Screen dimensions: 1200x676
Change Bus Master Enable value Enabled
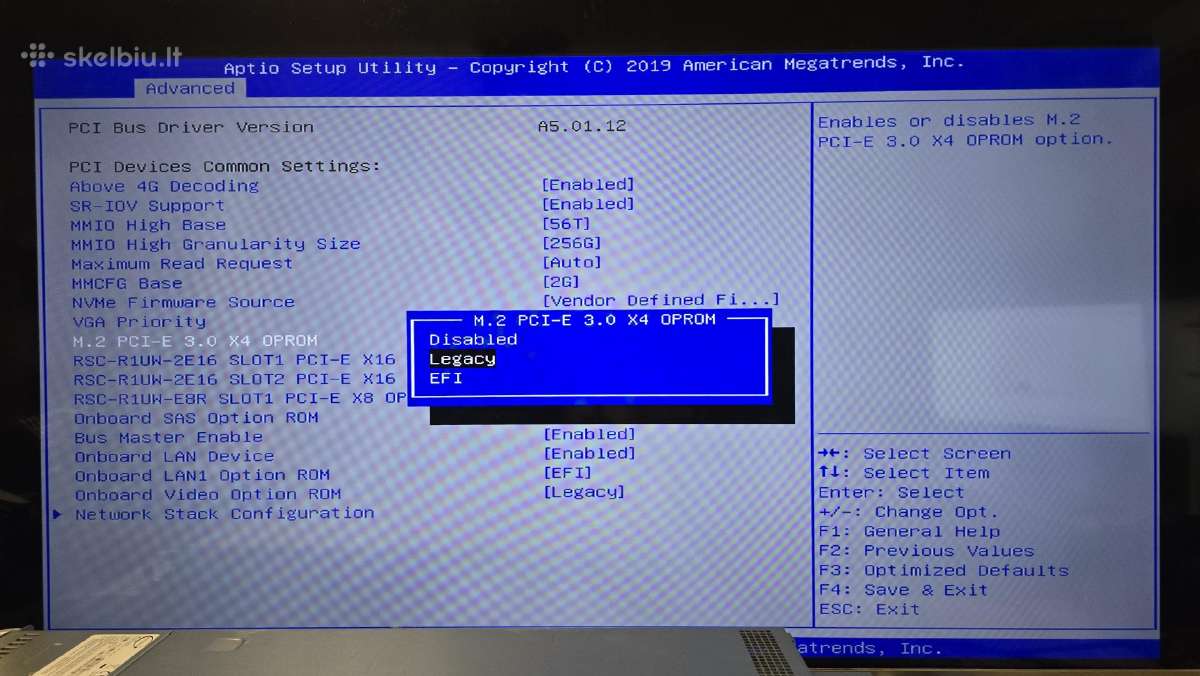pos(589,434)
